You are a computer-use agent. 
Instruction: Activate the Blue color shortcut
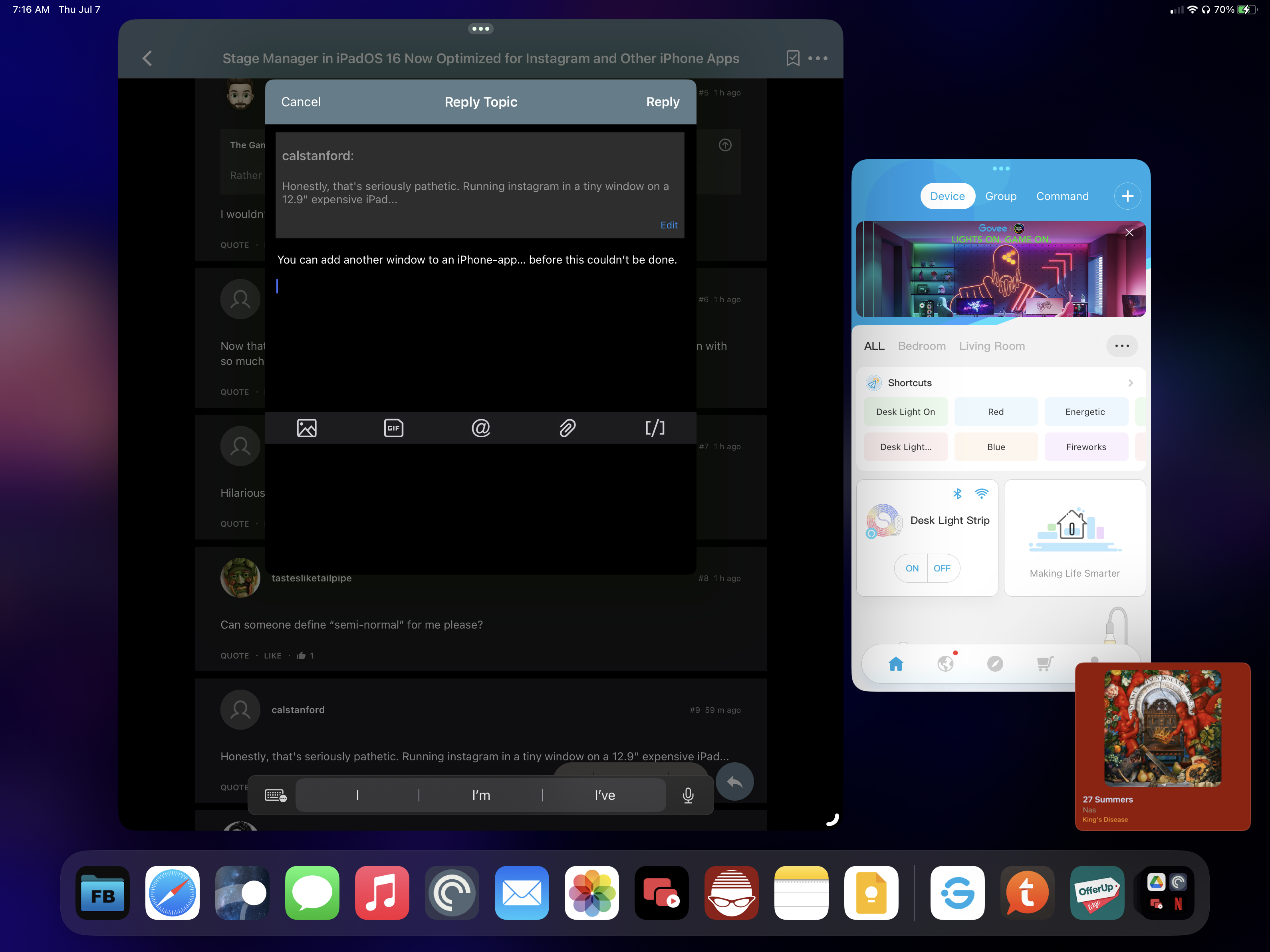pos(996,447)
